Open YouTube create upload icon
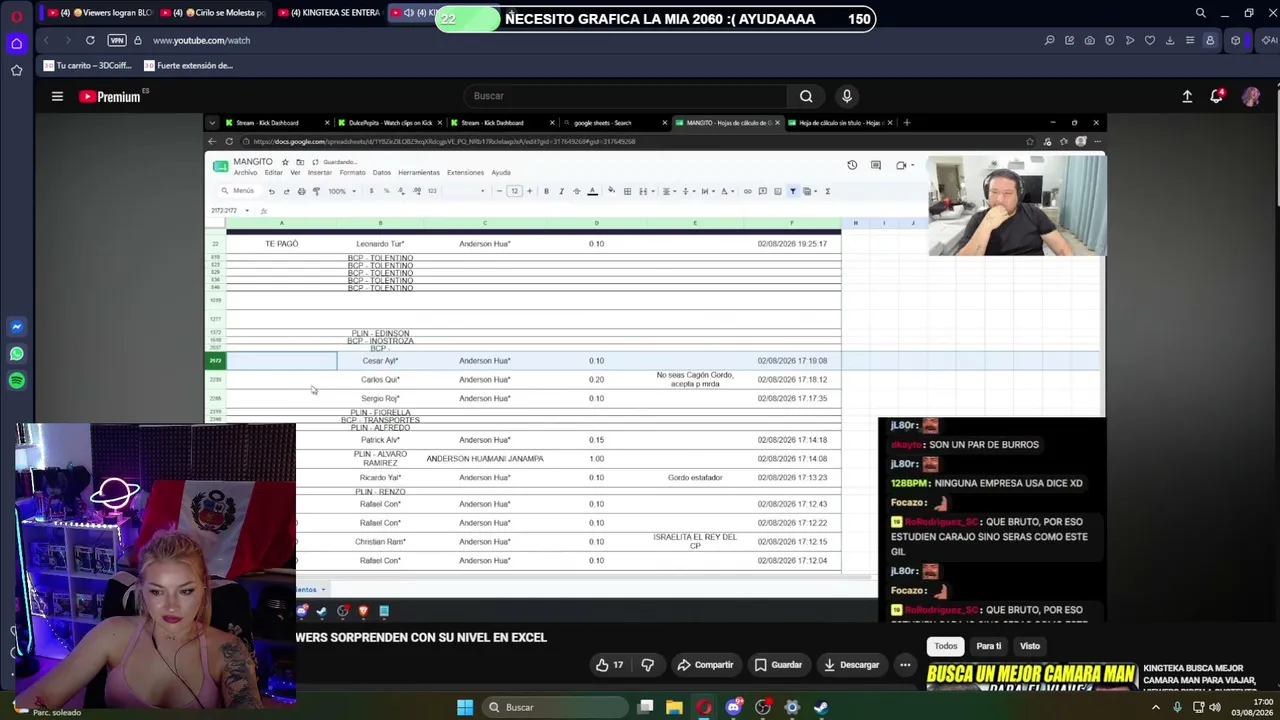The height and width of the screenshot is (720, 1280). coord(1187,96)
